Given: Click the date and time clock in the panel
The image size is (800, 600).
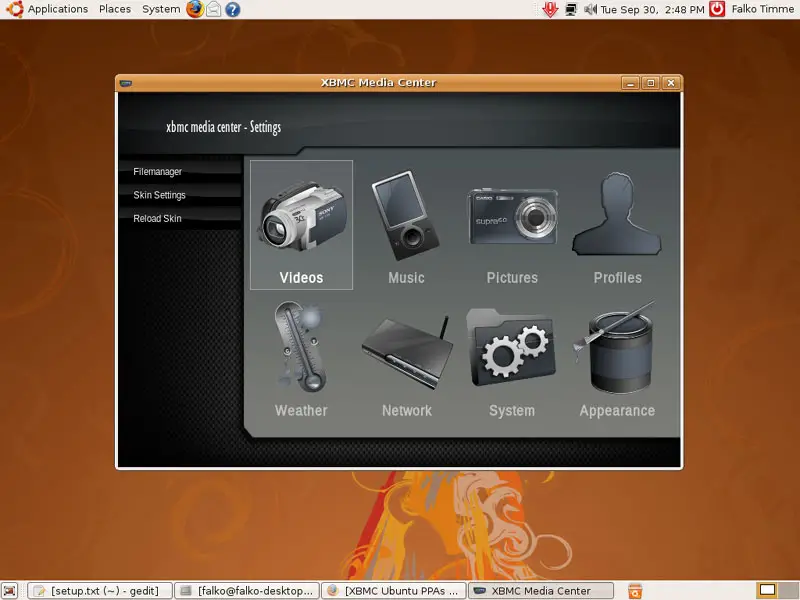Looking at the screenshot, I should point(652,9).
